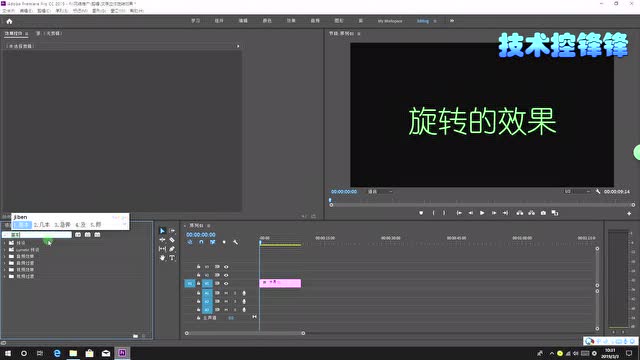Expand the third effects folder (Audio Effects)
This screenshot has height=360, width=640.
pyautogui.click(x=5, y=256)
